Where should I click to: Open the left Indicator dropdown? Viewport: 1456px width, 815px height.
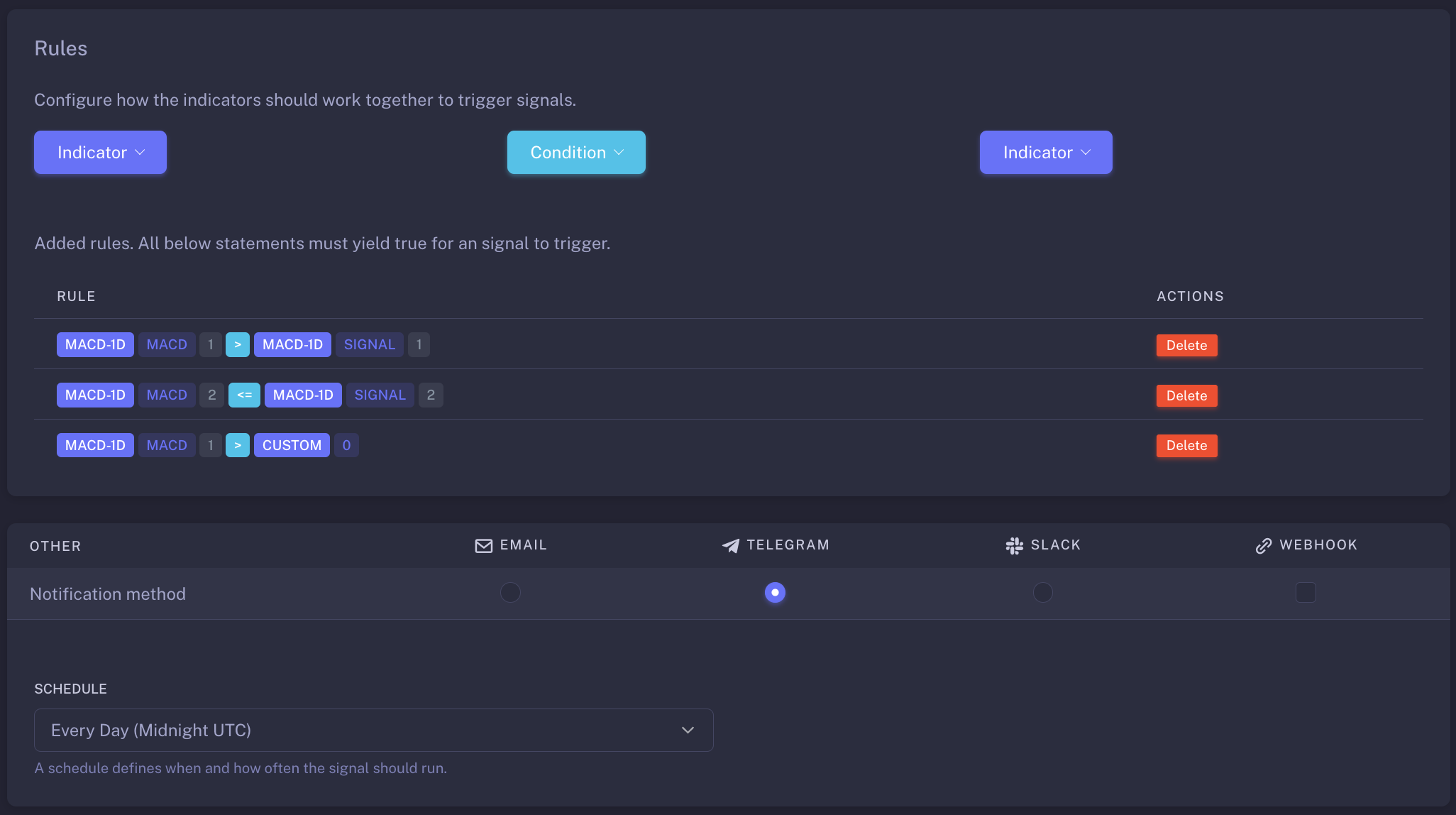[100, 152]
